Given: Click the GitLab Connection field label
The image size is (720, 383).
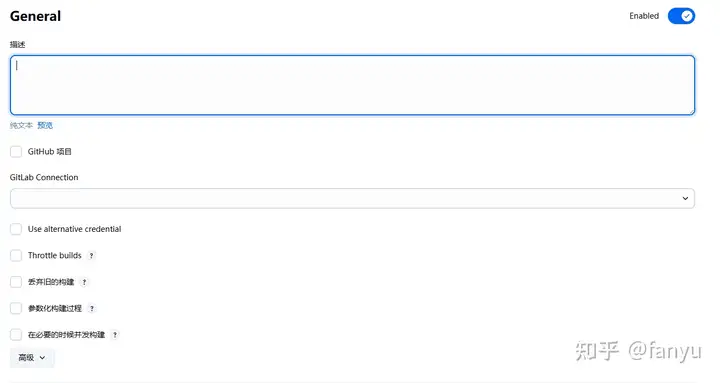Looking at the screenshot, I should pos(44,177).
